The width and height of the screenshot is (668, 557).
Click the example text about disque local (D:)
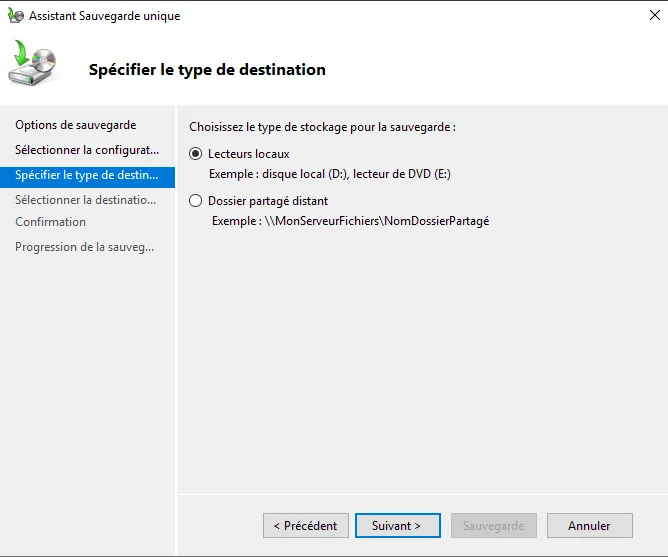pyautogui.click(x=330, y=174)
